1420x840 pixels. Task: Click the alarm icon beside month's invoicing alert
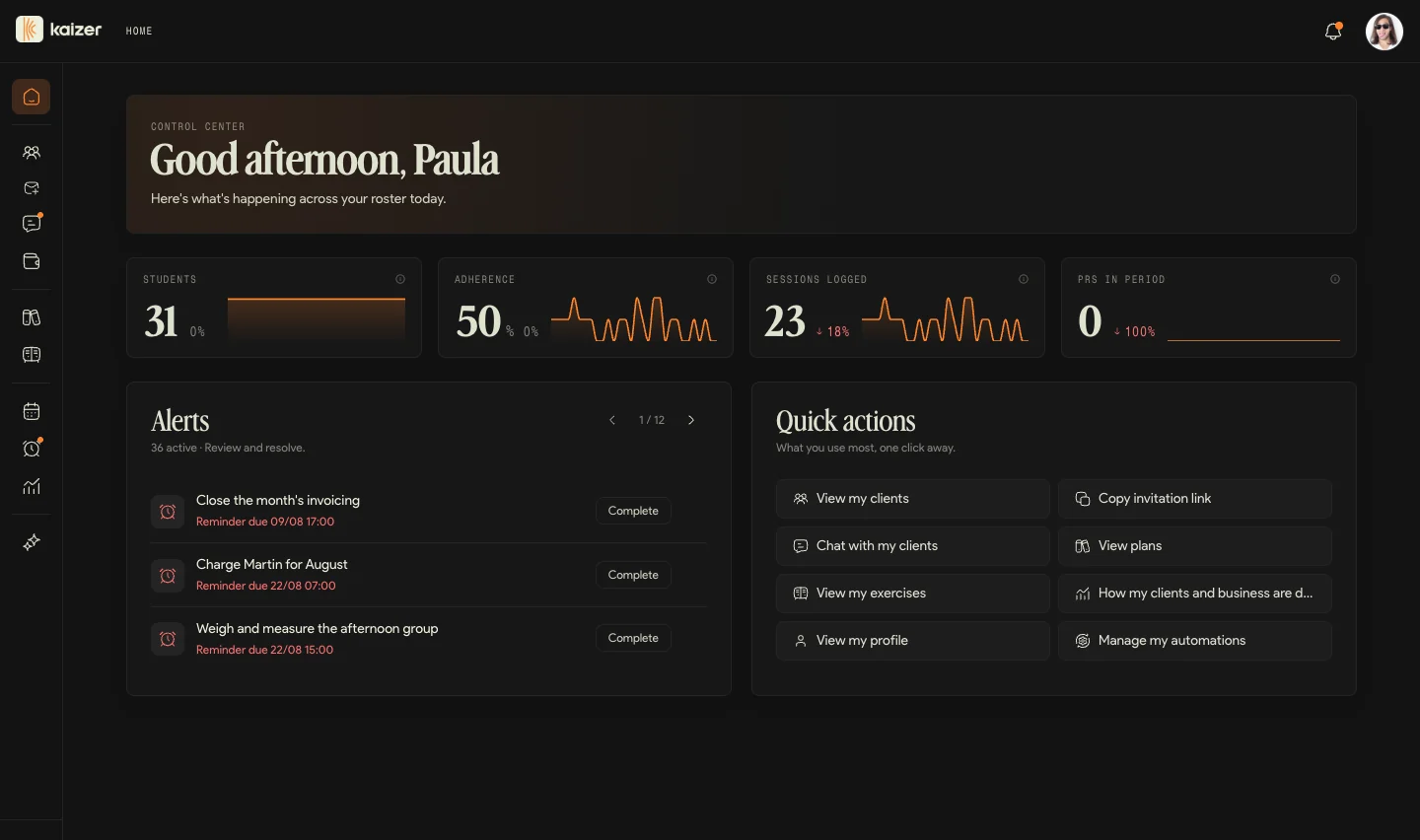[168, 512]
